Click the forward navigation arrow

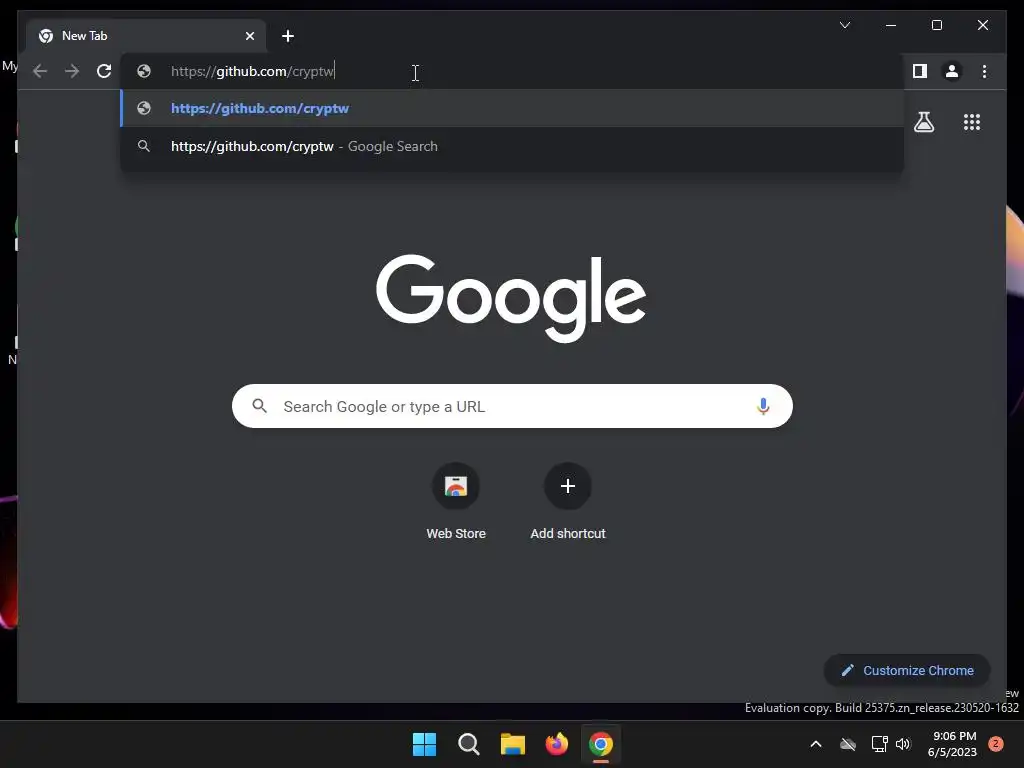72,71
